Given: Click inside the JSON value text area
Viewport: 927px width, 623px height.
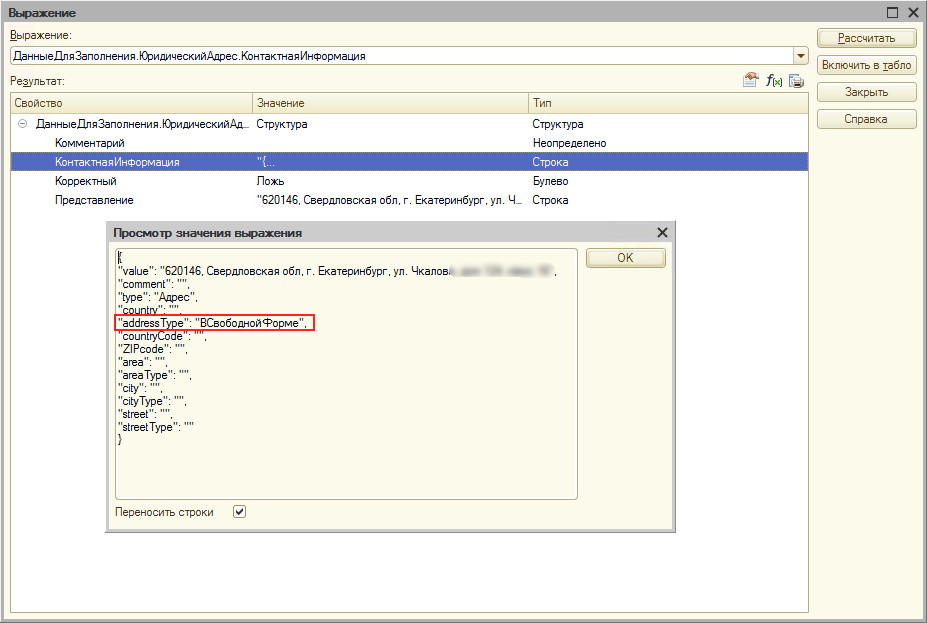Looking at the screenshot, I should 346,374.
